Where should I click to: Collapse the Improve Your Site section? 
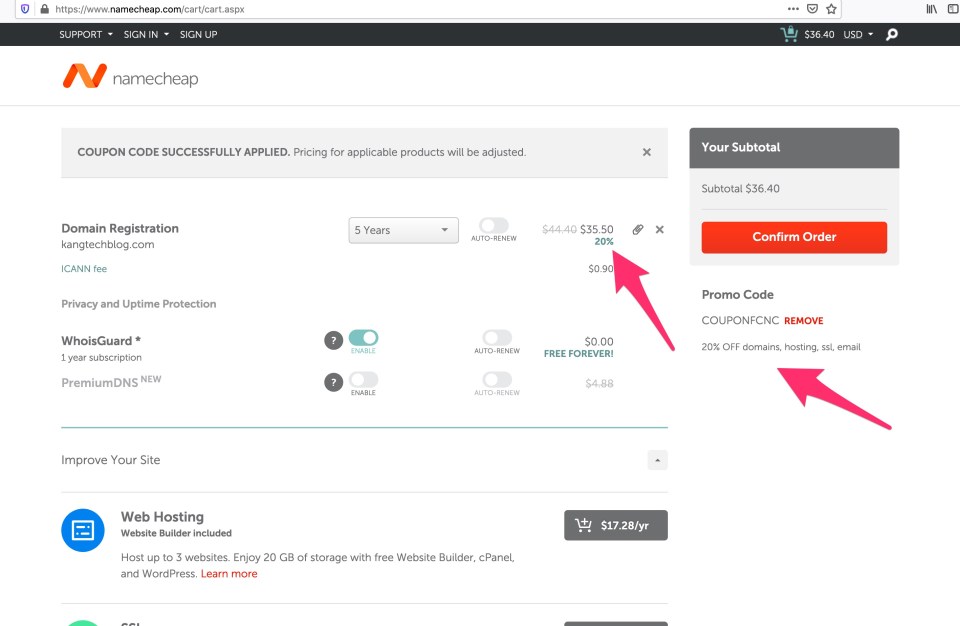[x=657, y=460]
